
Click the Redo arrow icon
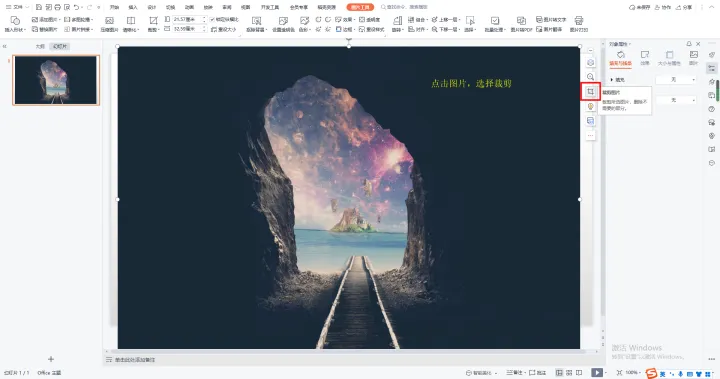(x=90, y=7)
